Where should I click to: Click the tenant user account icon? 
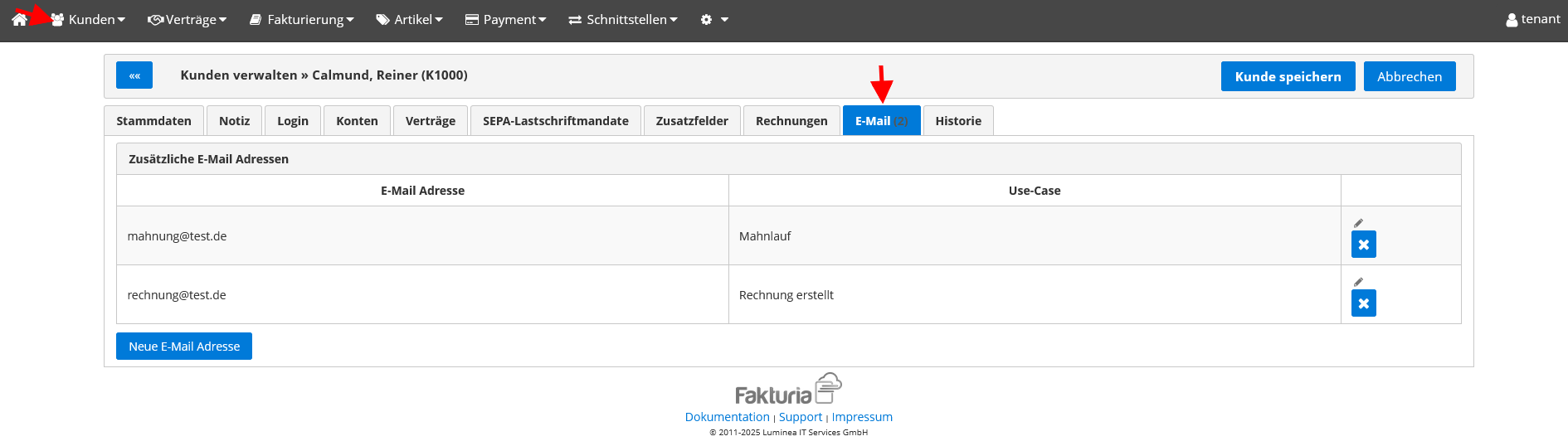[1512, 20]
